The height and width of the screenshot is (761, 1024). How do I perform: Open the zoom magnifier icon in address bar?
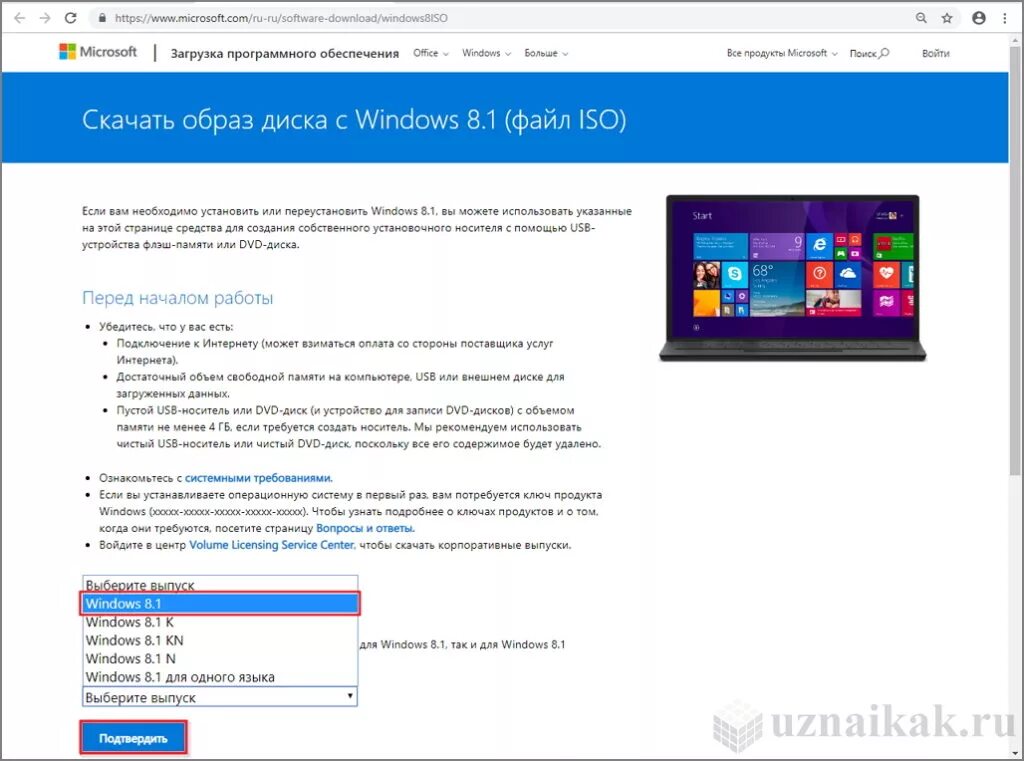[x=921, y=18]
